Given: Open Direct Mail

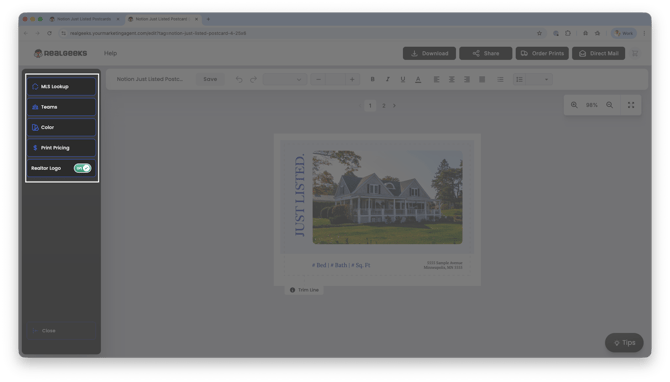Looking at the screenshot, I should click(x=598, y=53).
